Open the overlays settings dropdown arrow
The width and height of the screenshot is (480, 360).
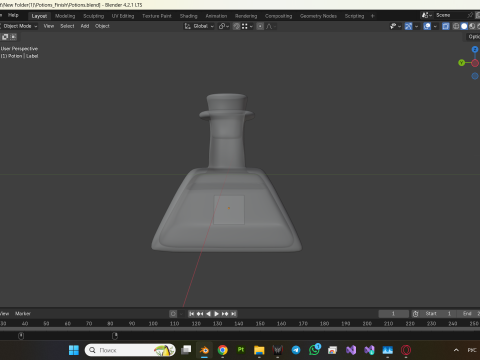435,26
